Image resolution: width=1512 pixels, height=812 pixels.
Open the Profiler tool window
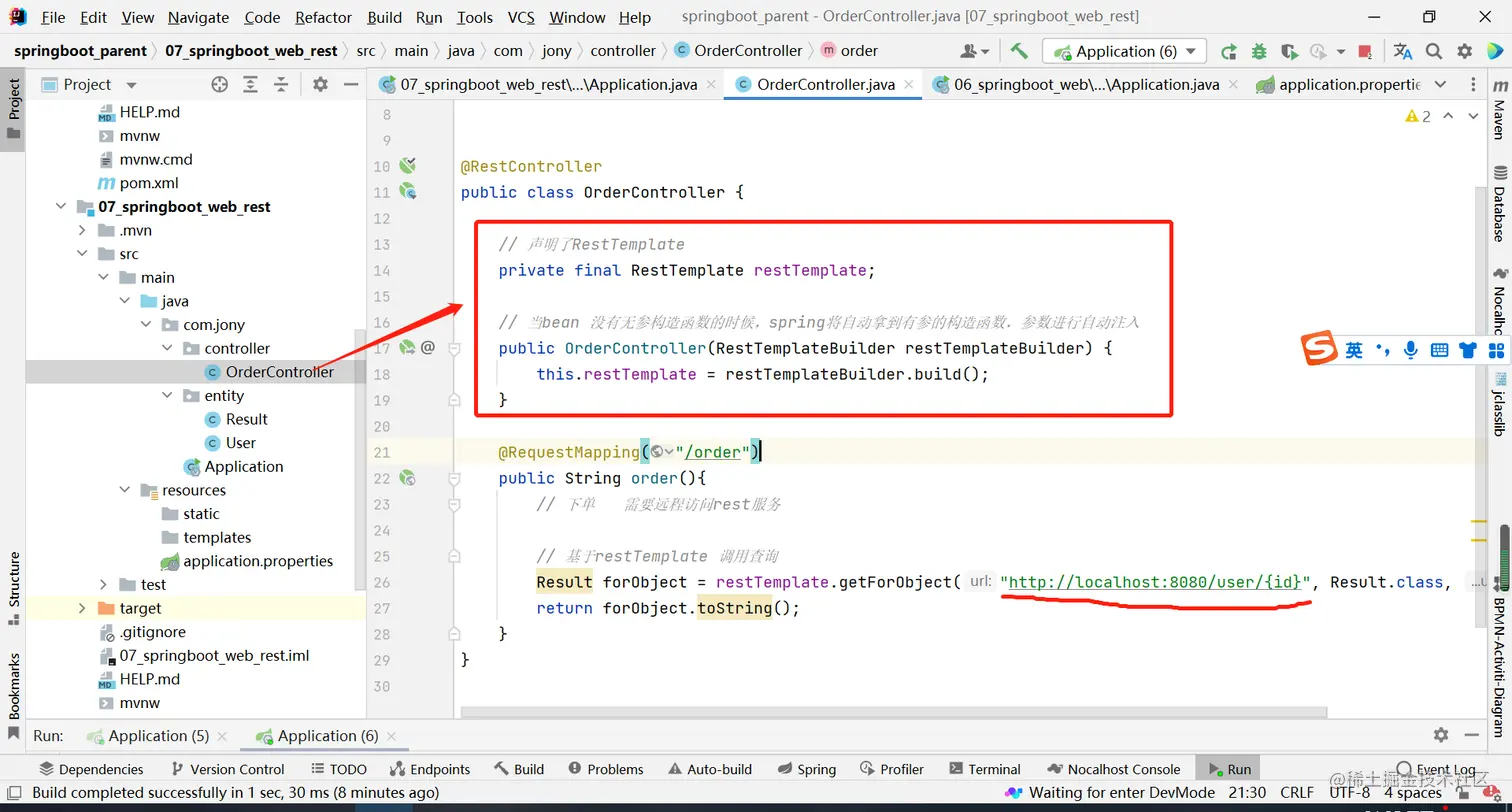click(x=890, y=769)
